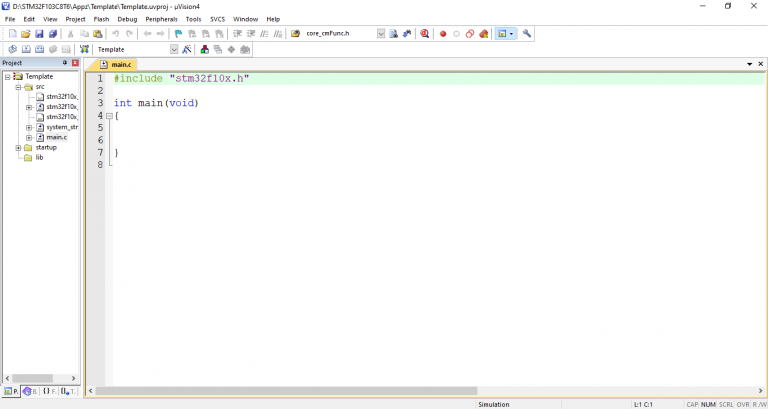This screenshot has width=768, height=409.
Task: Open the Peripherals menu
Action: click(x=161, y=19)
